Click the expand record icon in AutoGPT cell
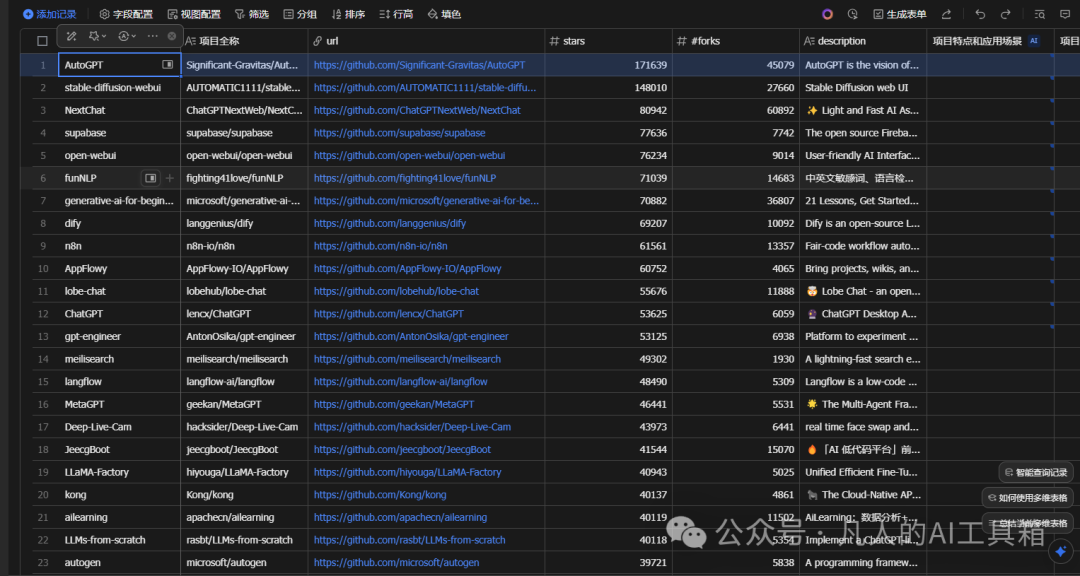1080x576 pixels. 167,65
